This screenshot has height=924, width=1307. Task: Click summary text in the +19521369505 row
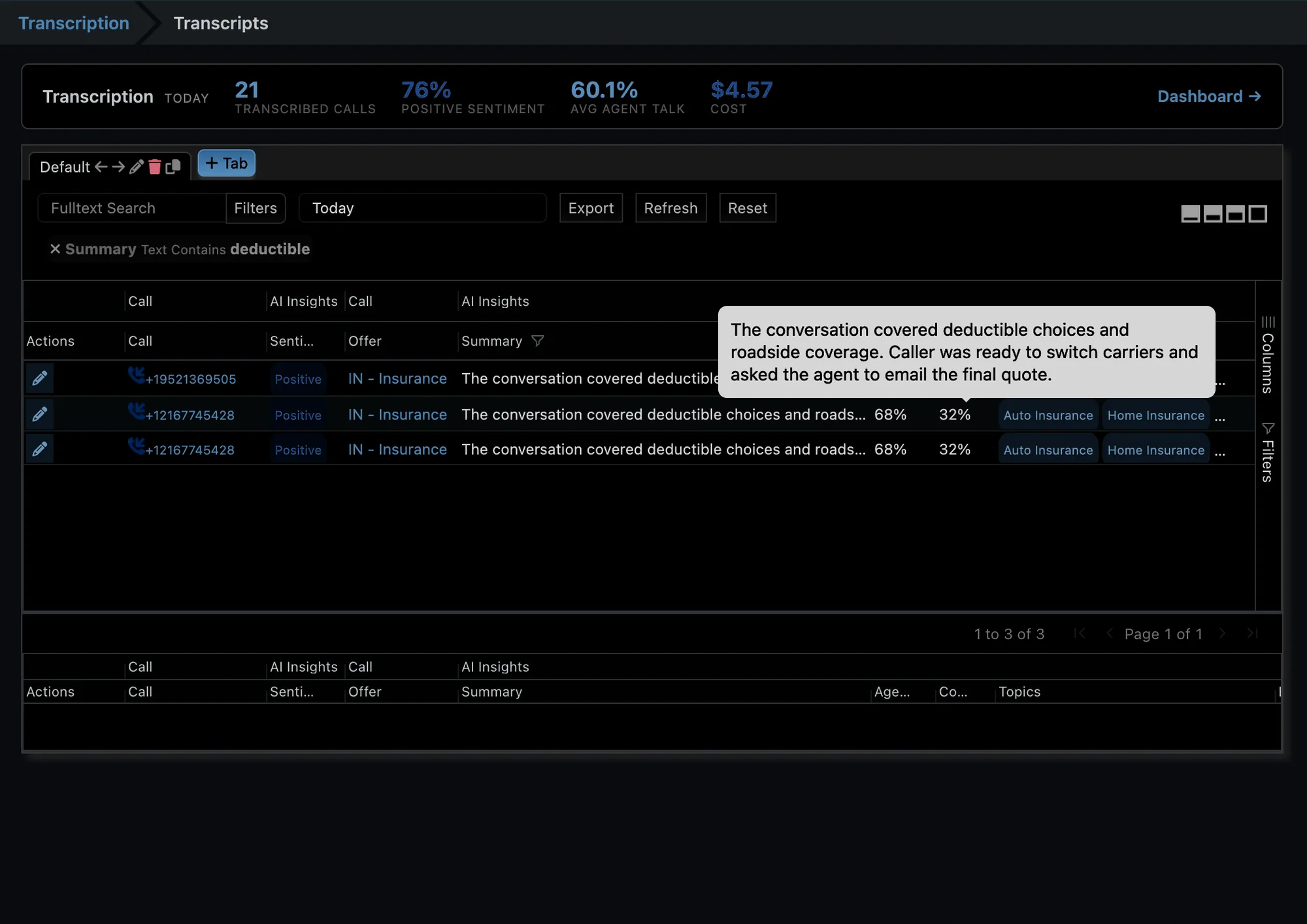pos(589,378)
